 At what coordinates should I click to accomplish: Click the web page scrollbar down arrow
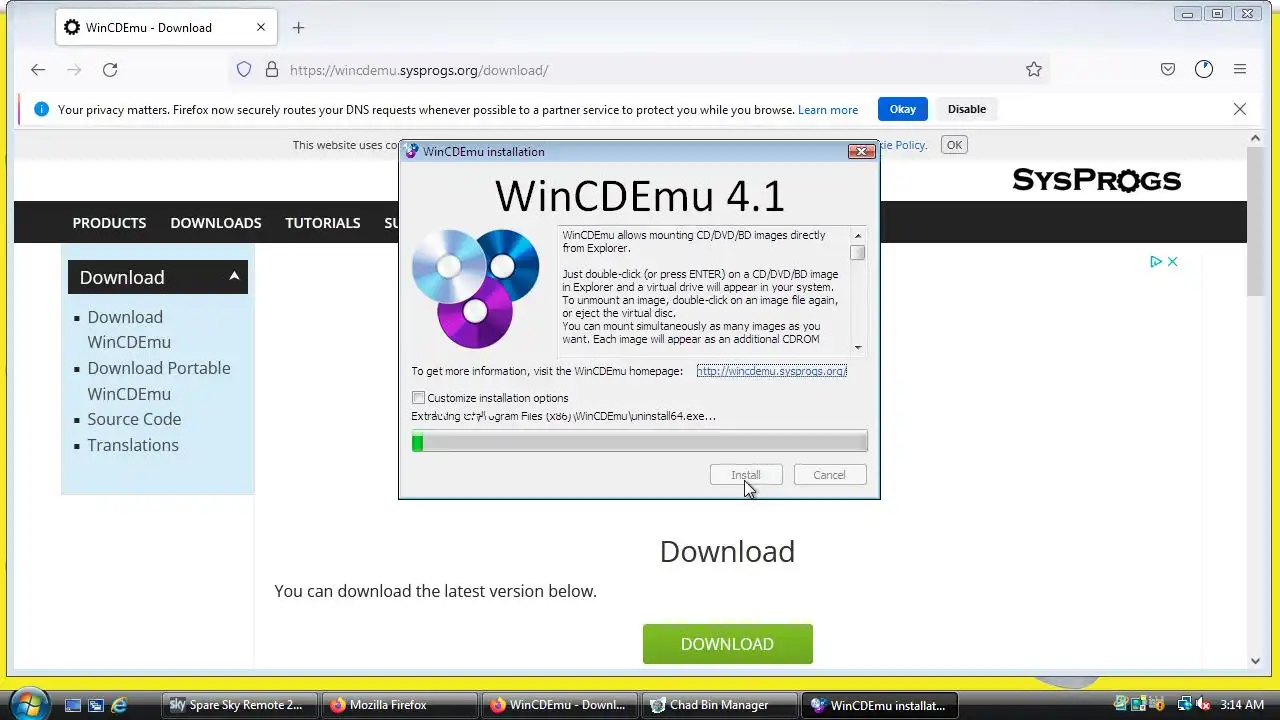tap(1256, 661)
